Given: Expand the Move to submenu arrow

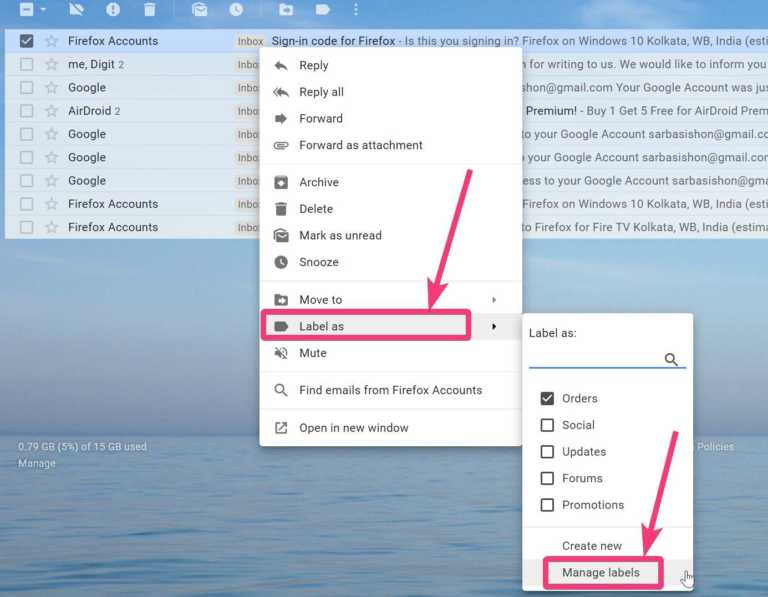Looking at the screenshot, I should (x=494, y=300).
